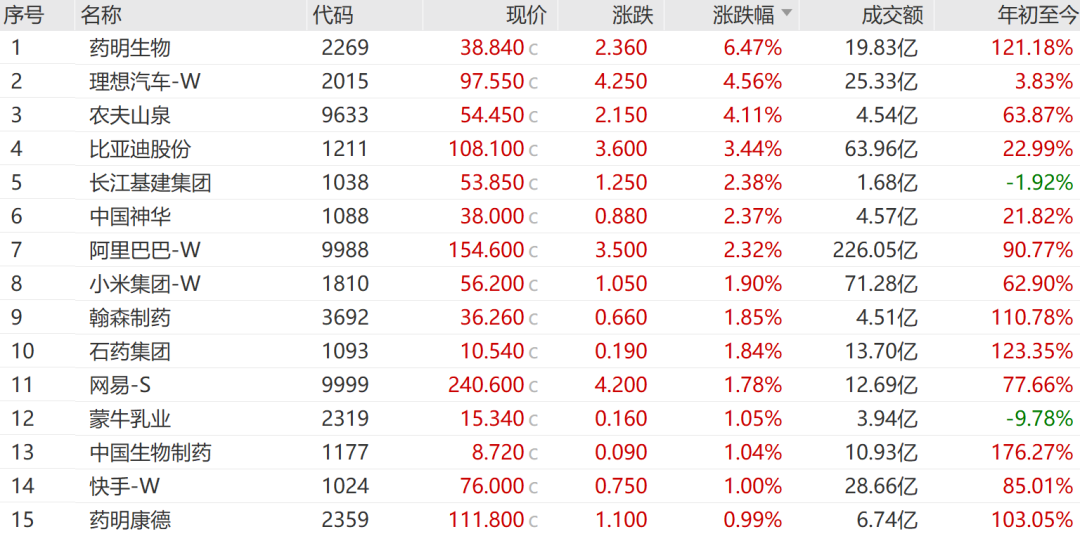
Task: Click stock code 9633 for 农夫山泉
Action: [345, 115]
